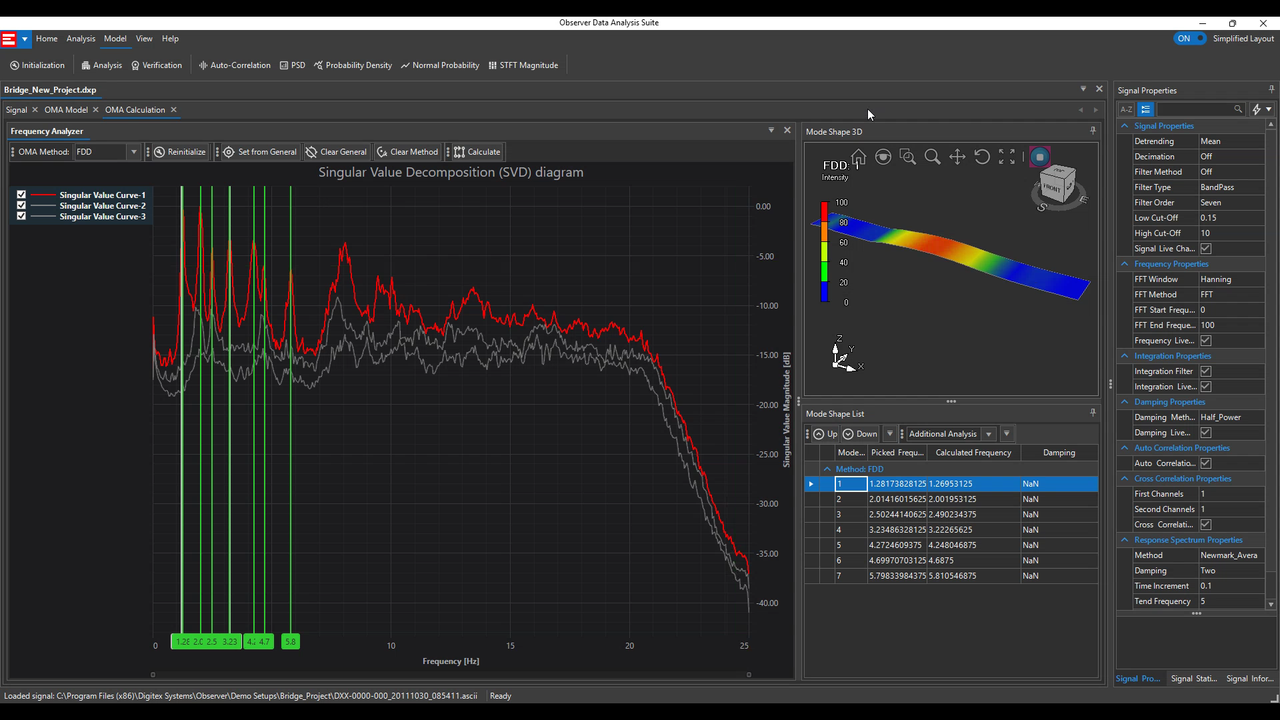Toggle Singular Value Curve-2 visibility checkbox
The height and width of the screenshot is (720, 1280).
21,206
